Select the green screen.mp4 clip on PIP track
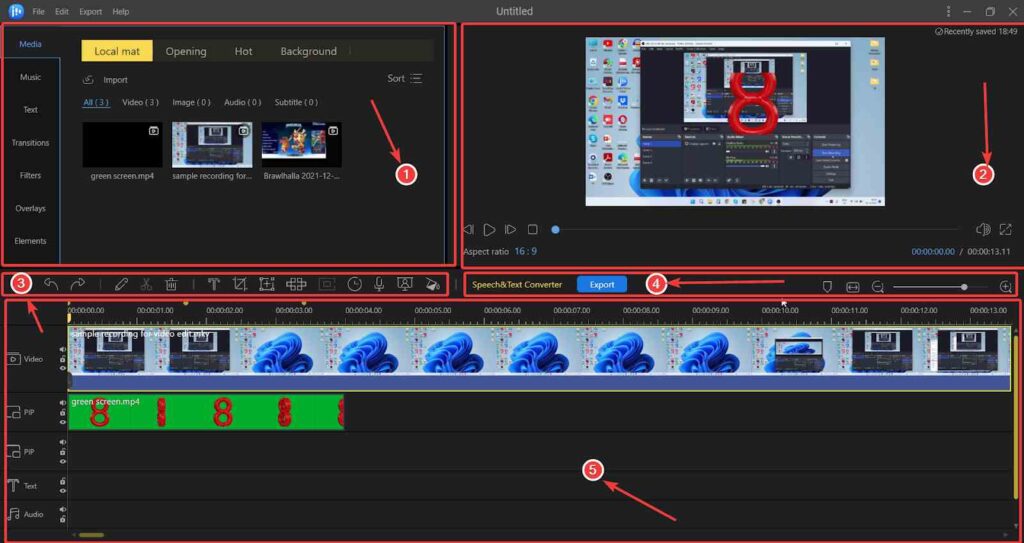Screen dimensions: 1024x543 click(206, 412)
